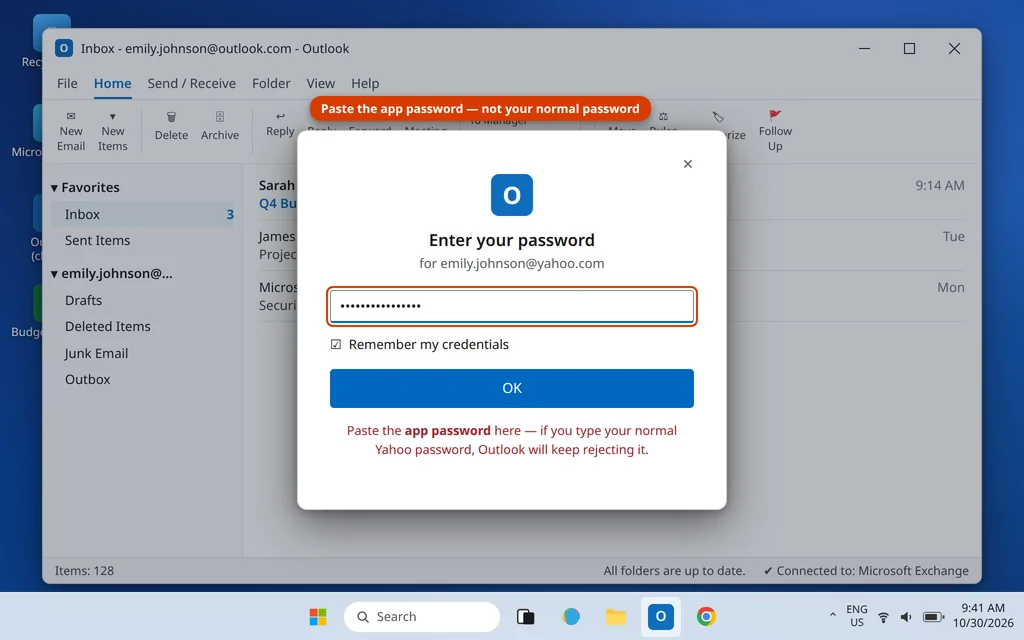Click the Archive ribbon button
Viewport: 1024px width, 640px height.
[x=219, y=125]
